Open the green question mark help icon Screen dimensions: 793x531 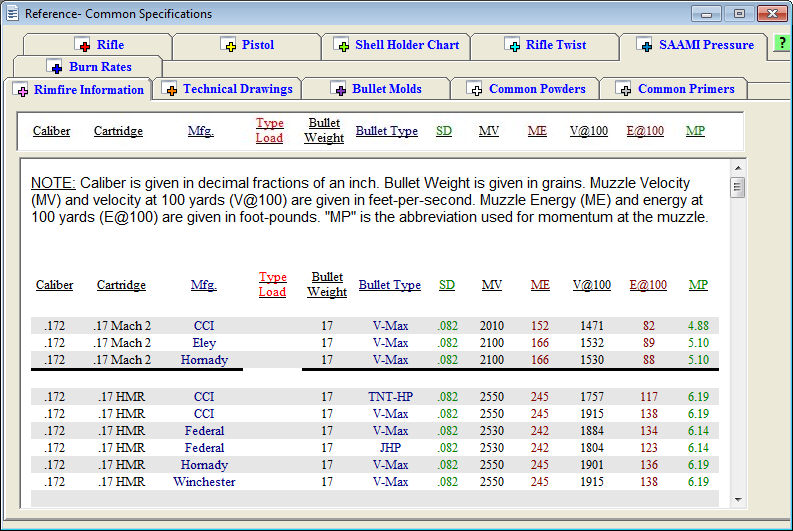[x=782, y=43]
